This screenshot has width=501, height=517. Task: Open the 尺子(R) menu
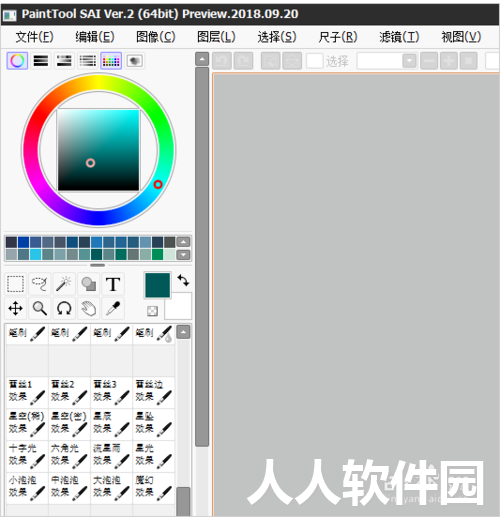[x=338, y=37]
